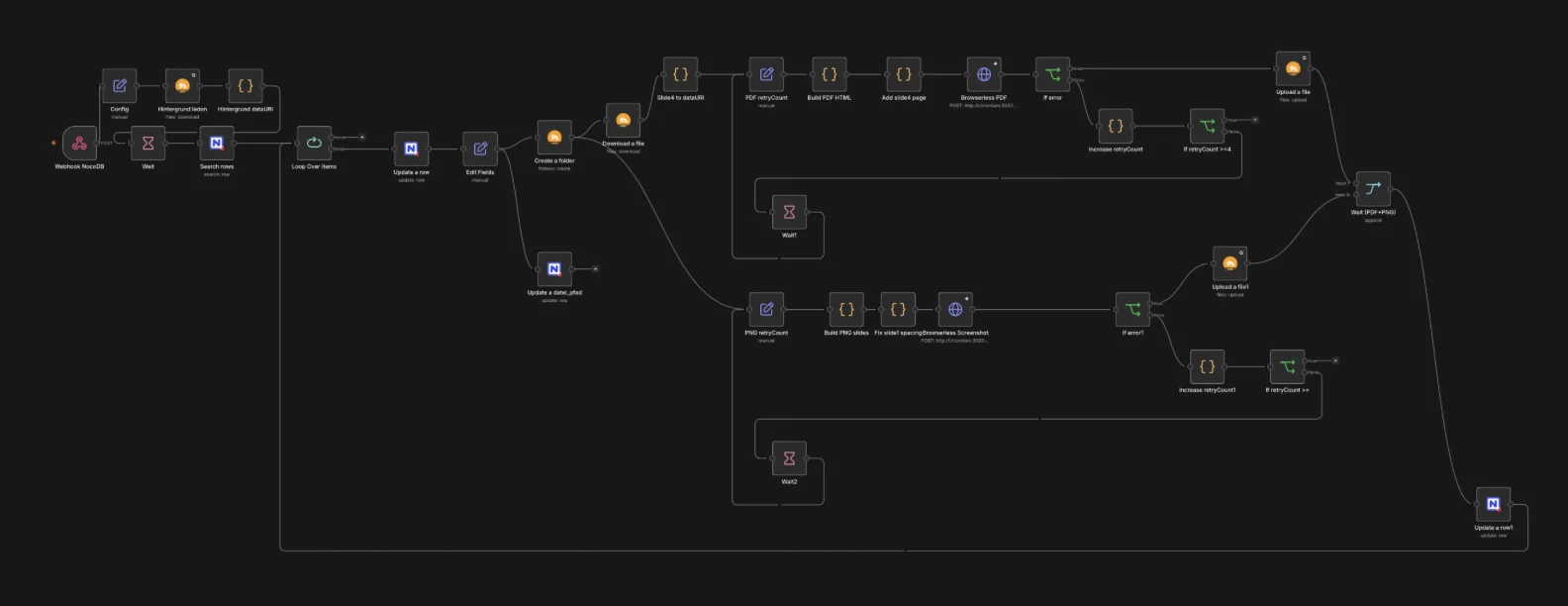The height and width of the screenshot is (606, 1568).
Task: Open the Wait2 hourglass node
Action: point(789,458)
